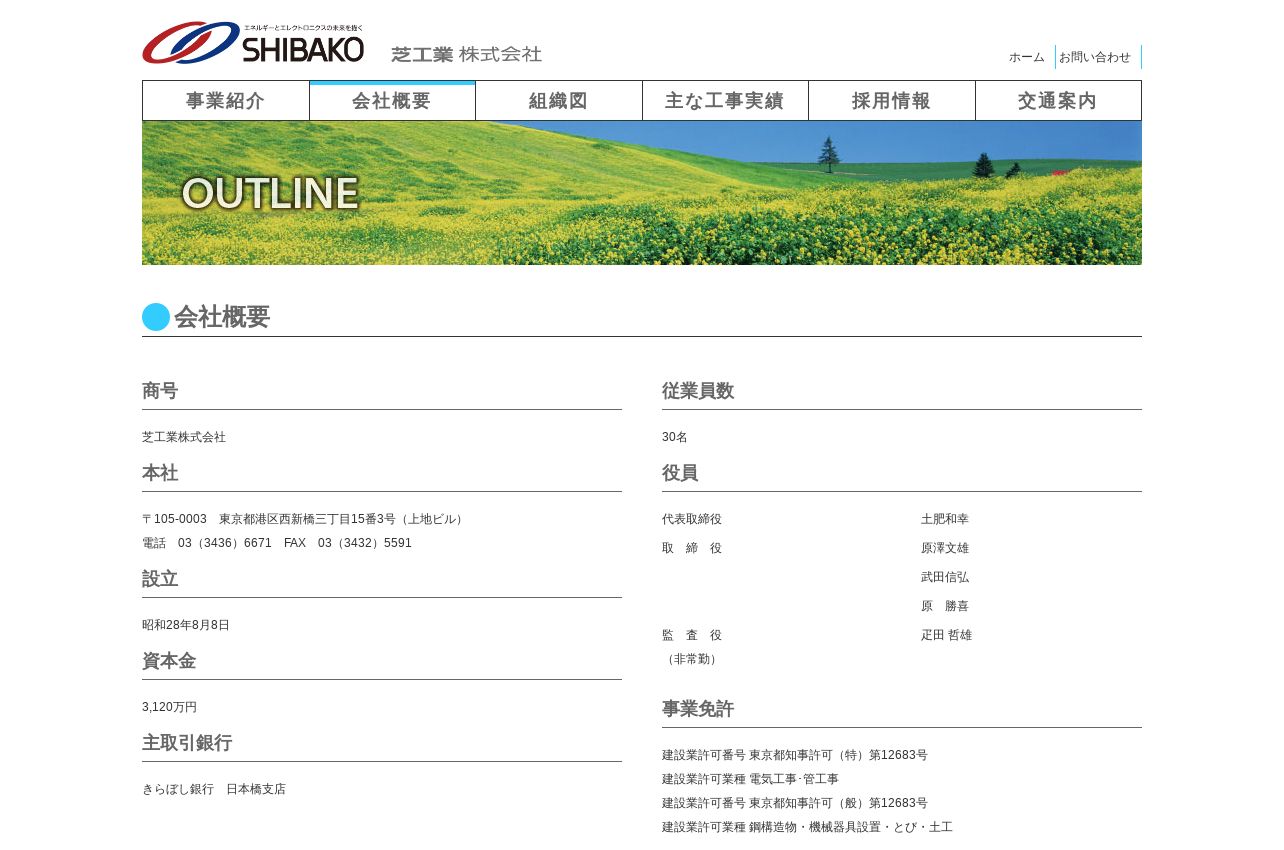Select the bank きらぼし銀行 日本橋支店
The height and width of the screenshot is (850, 1284).
pyautogui.click(x=214, y=789)
